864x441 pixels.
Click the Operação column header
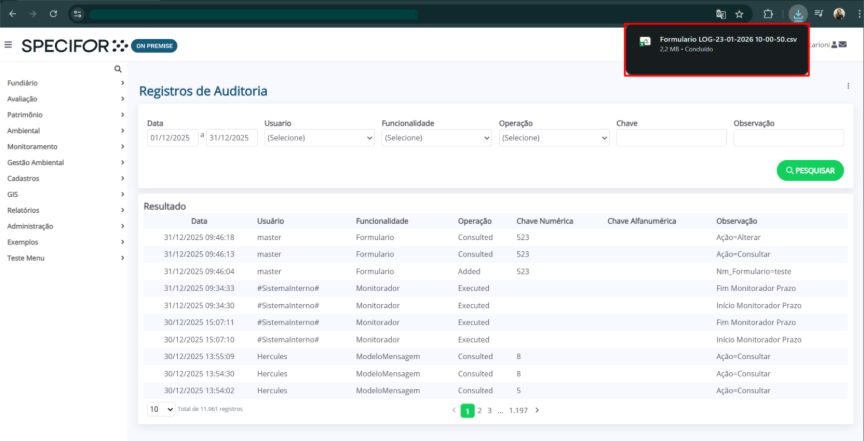tap(474, 220)
